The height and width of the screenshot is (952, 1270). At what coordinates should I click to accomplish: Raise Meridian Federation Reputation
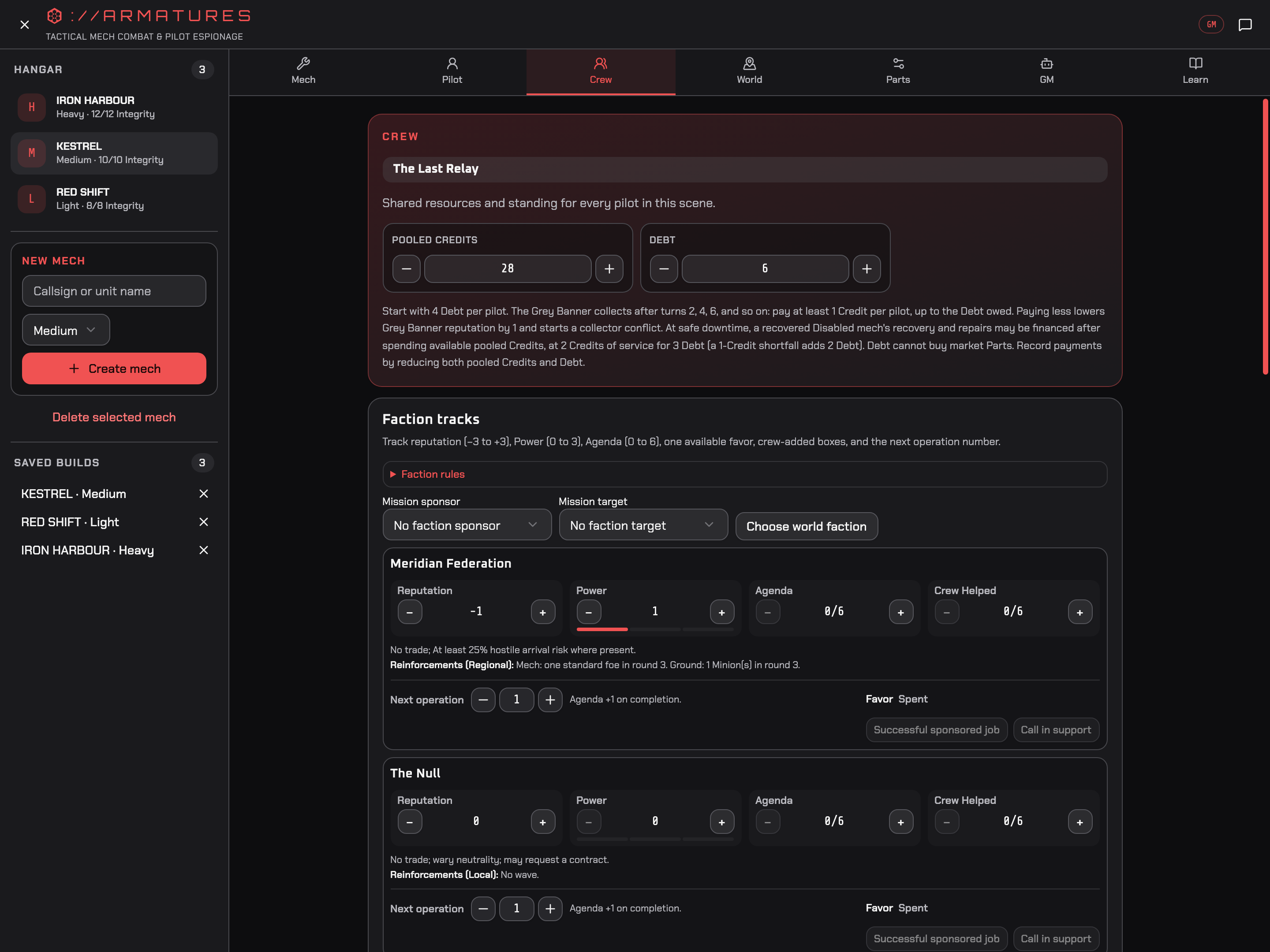[x=542, y=612]
